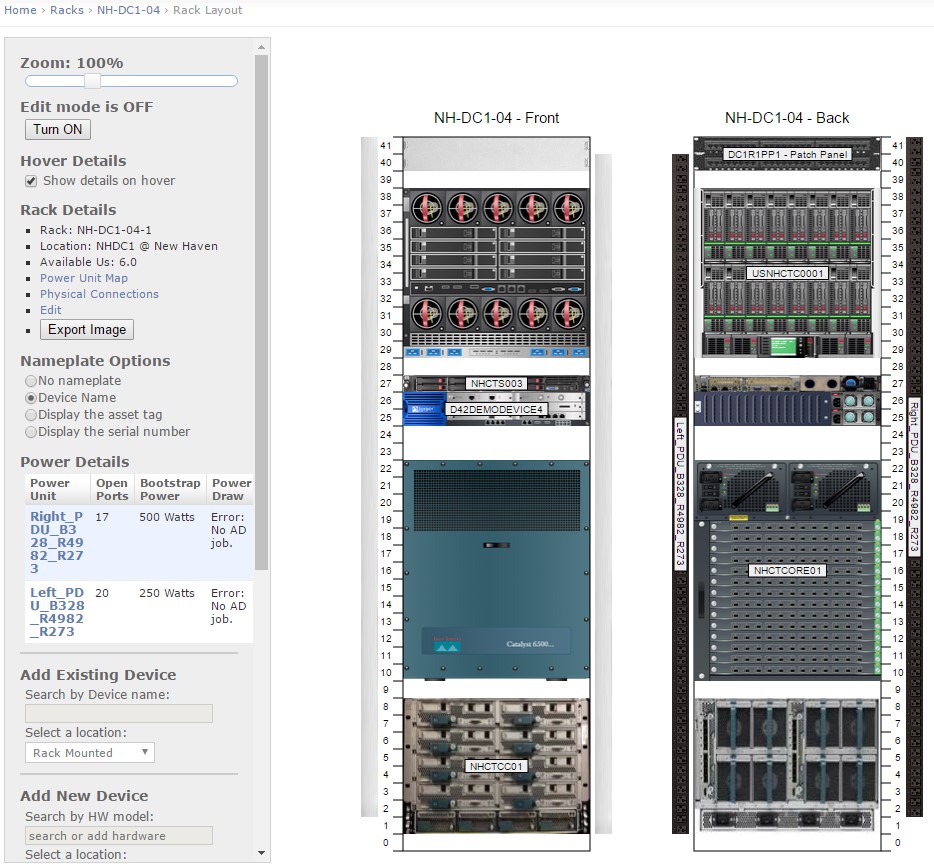Open the Rack Mounted location dropdown

pyautogui.click(x=90, y=753)
